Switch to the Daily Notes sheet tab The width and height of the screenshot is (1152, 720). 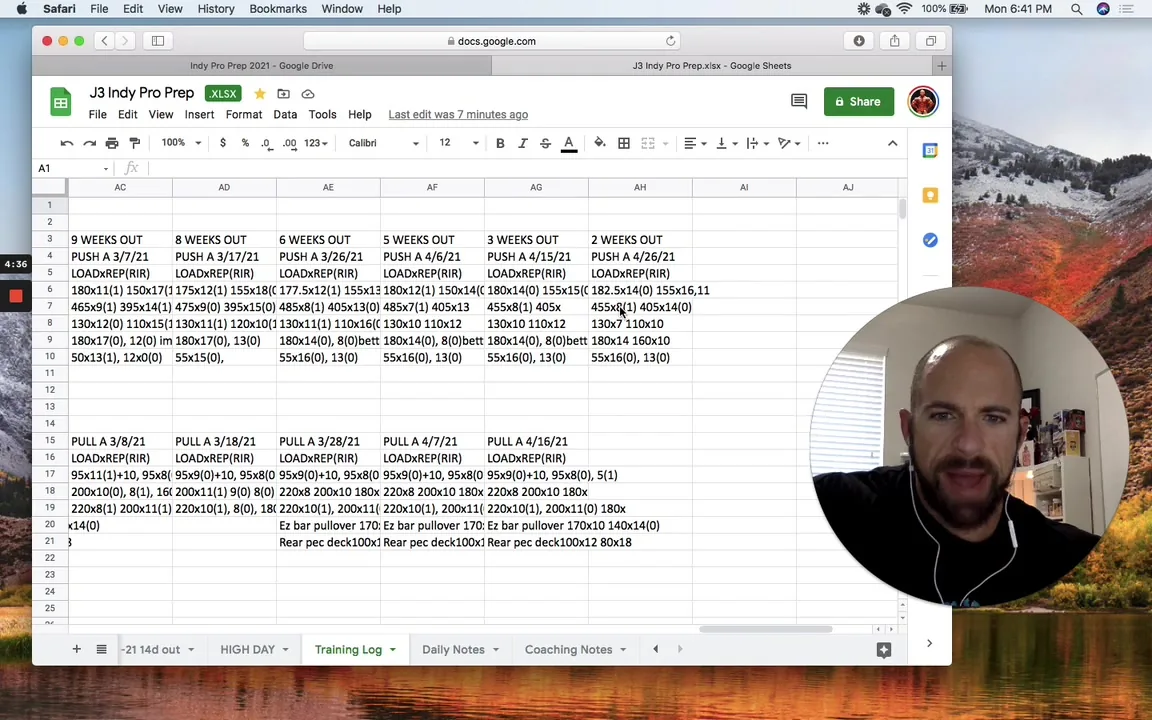(461, 649)
